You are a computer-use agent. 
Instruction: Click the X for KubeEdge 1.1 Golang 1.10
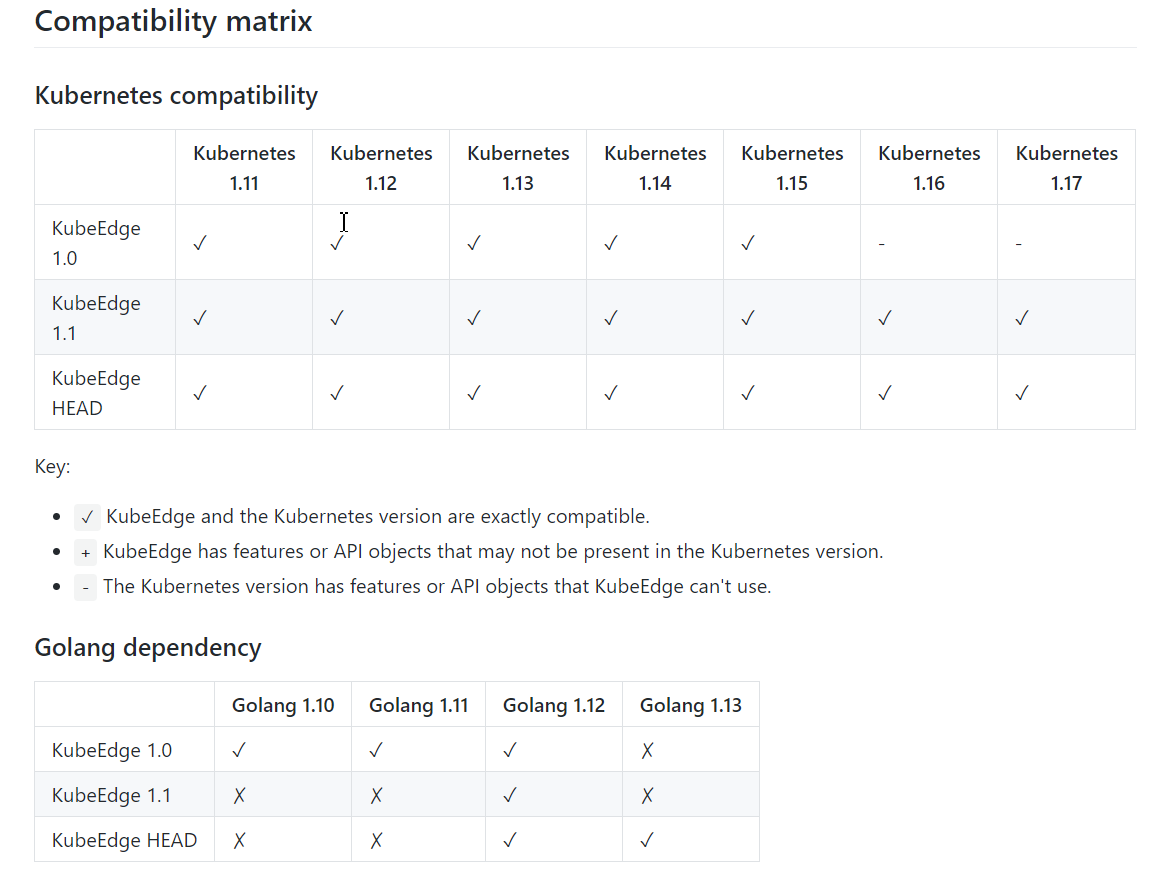point(239,796)
